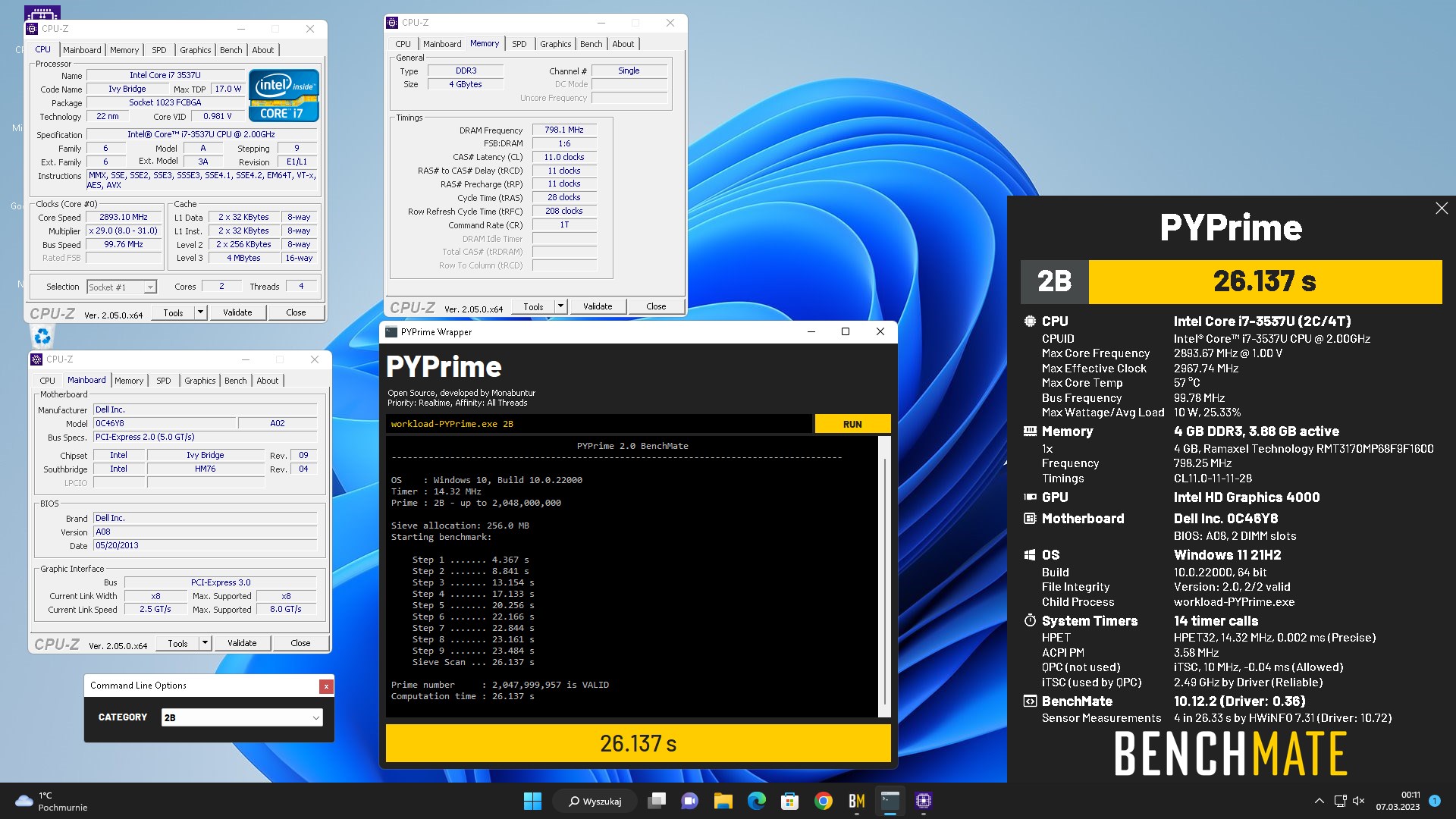Click the GPU icon in BenchMate panel
The width and height of the screenshot is (1456, 819).
tap(1030, 497)
